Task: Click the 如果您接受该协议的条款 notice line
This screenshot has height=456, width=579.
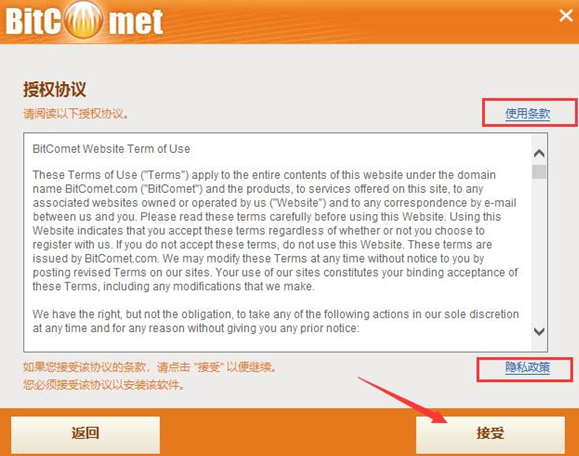Action: pyautogui.click(x=150, y=367)
